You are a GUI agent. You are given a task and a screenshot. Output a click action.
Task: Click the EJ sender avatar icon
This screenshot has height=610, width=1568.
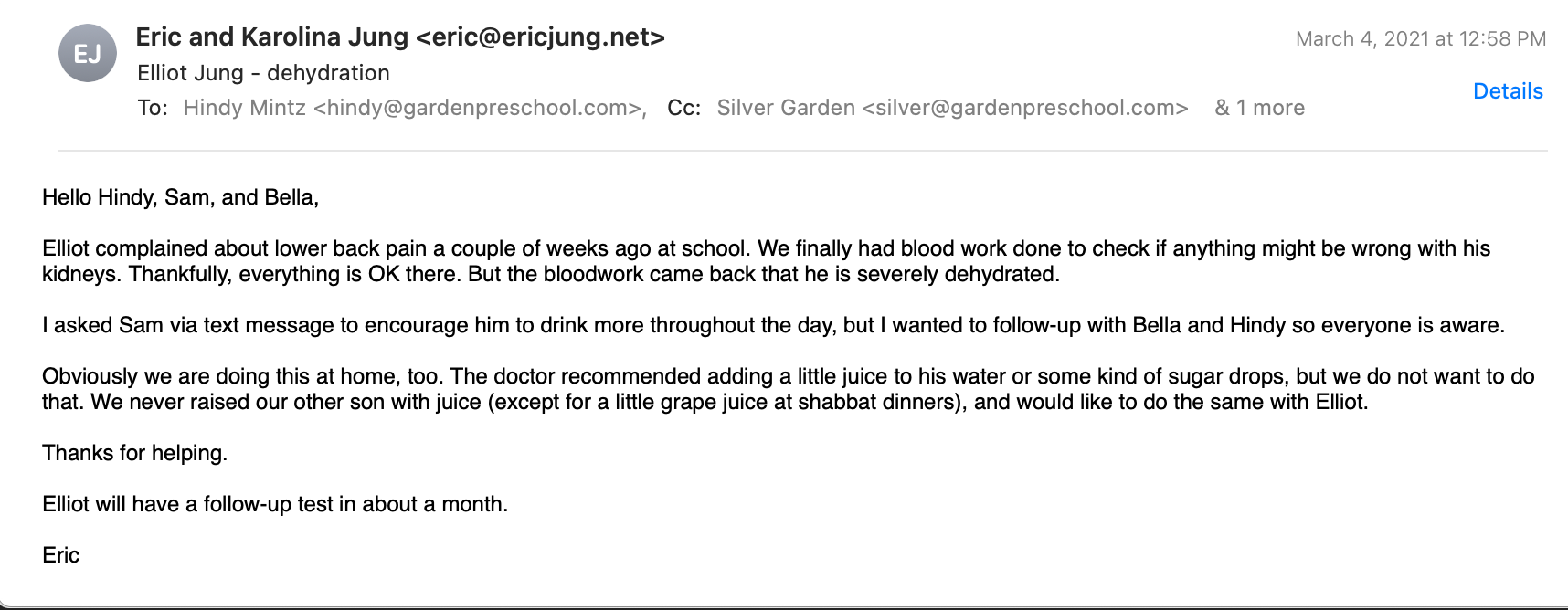point(88,53)
